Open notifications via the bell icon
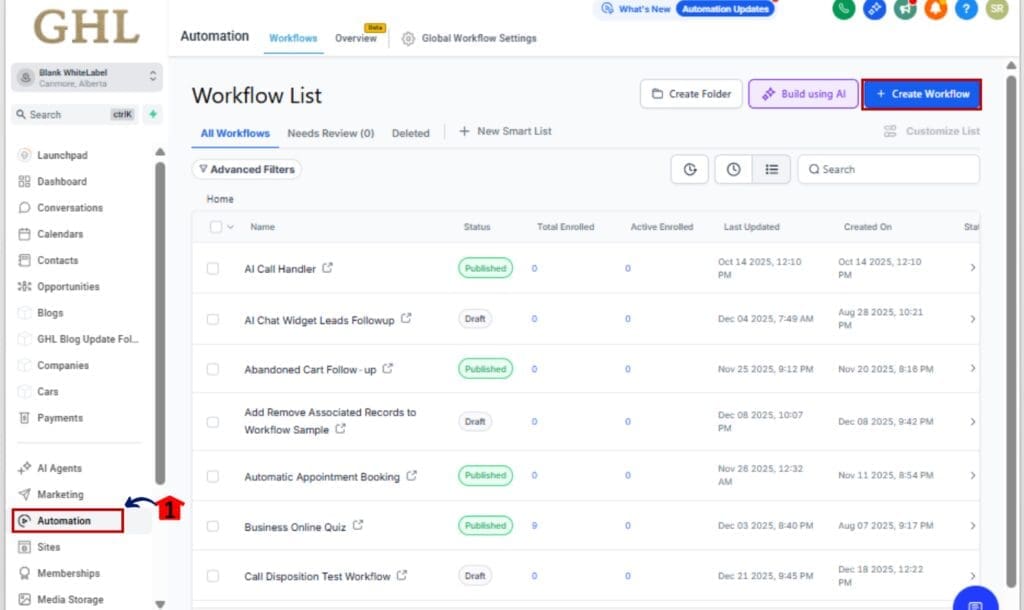The image size is (1024, 610). (935, 11)
